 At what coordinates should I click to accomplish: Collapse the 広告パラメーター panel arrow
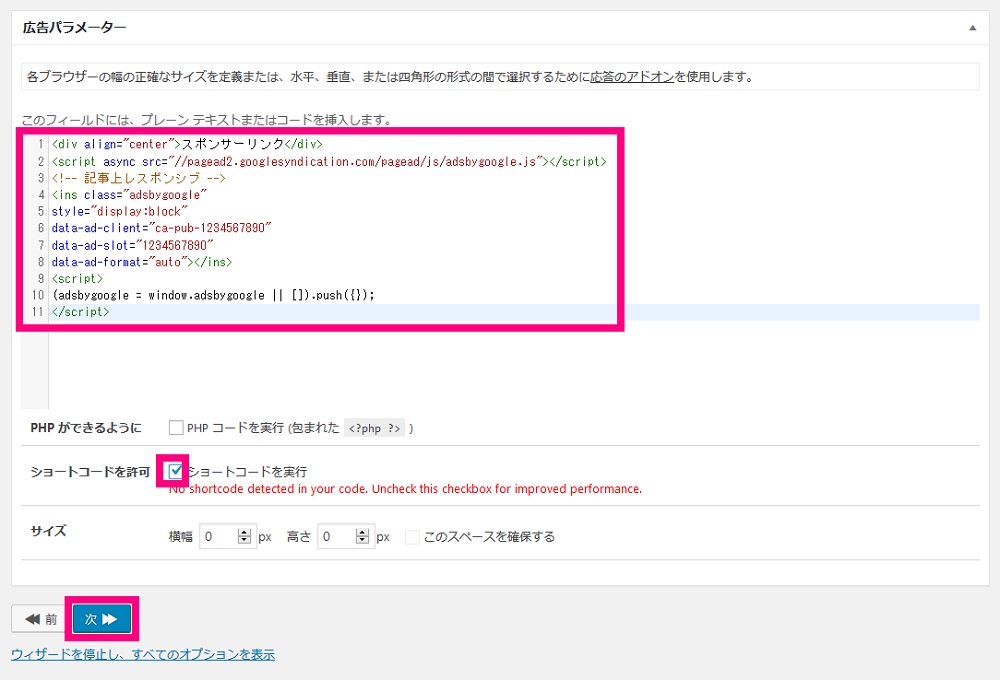tap(972, 28)
